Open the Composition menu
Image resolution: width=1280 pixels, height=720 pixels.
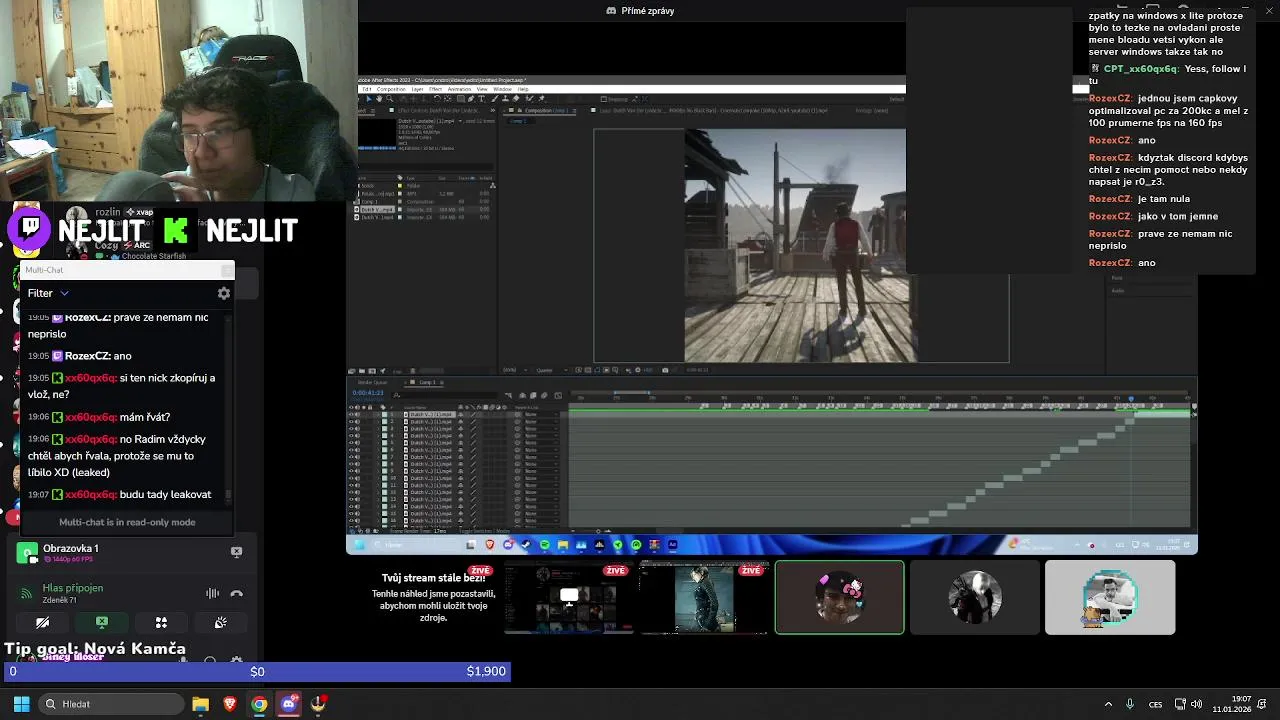click(391, 89)
